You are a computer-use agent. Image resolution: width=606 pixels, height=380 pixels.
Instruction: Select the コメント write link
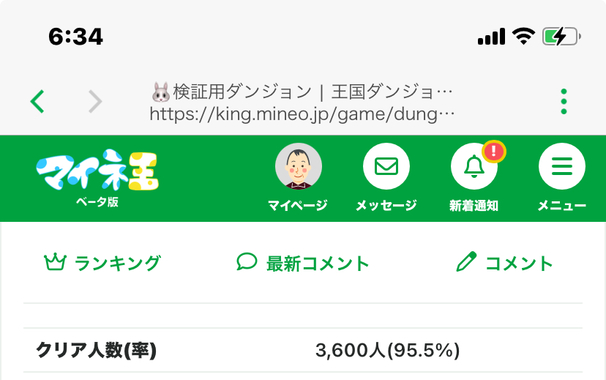[505, 263]
